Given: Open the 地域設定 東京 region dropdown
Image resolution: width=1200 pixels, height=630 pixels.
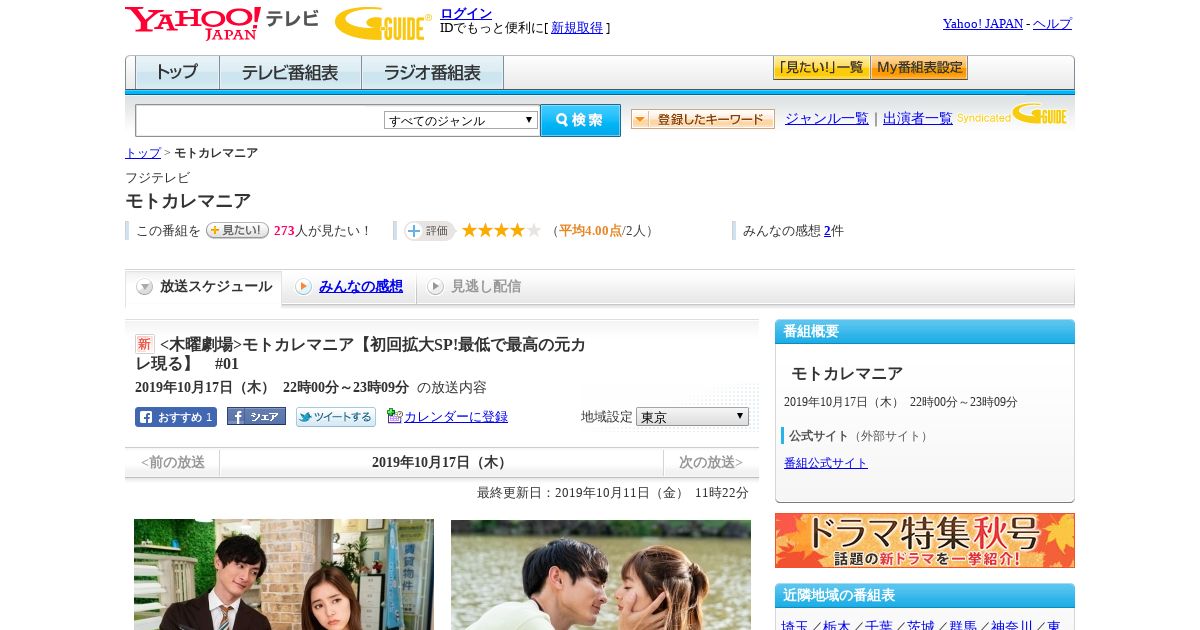Looking at the screenshot, I should pos(692,416).
